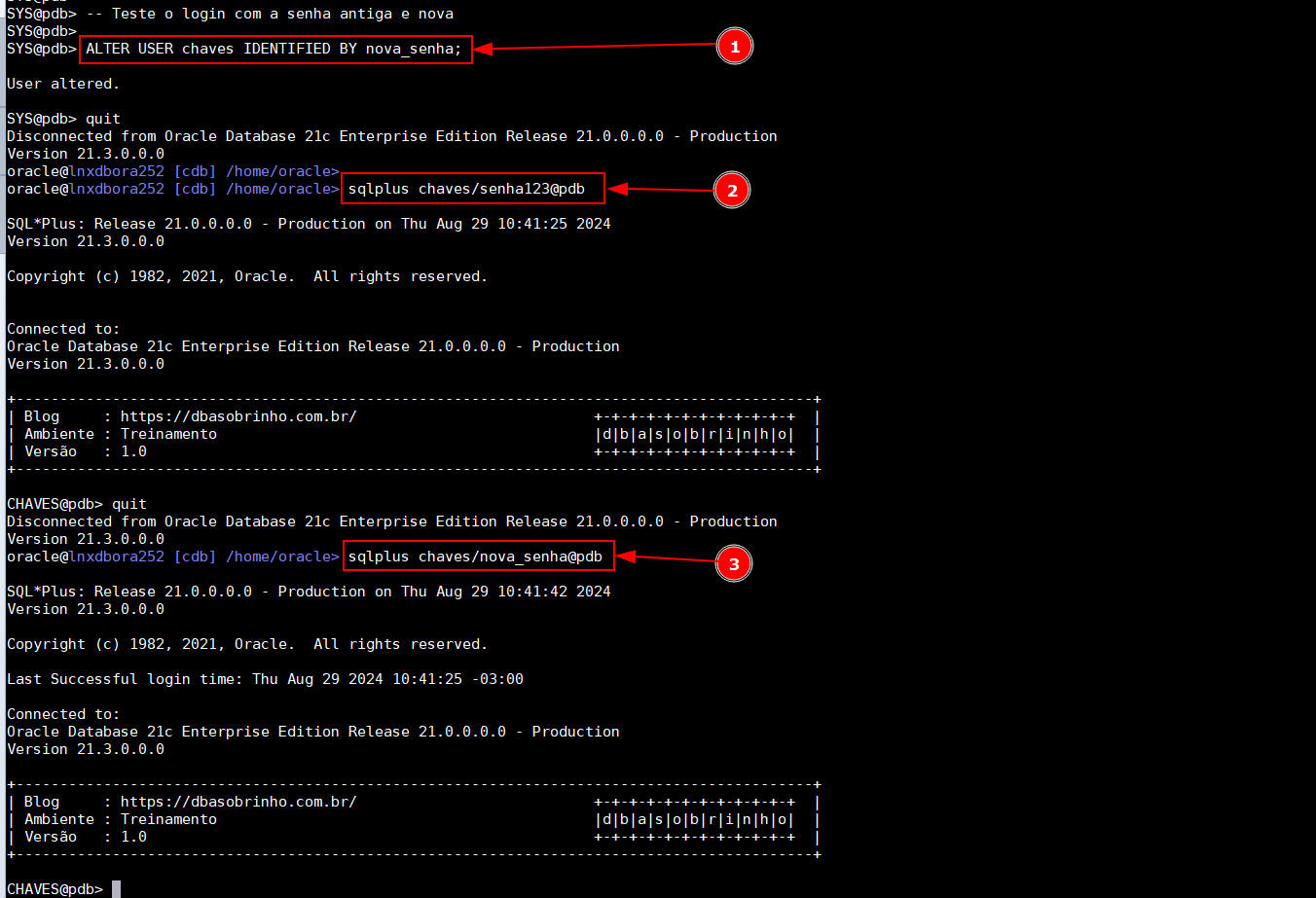This screenshot has height=898, width=1316.
Task: Select the highlighted ALTER USER chaves command box
Action: [x=275, y=48]
